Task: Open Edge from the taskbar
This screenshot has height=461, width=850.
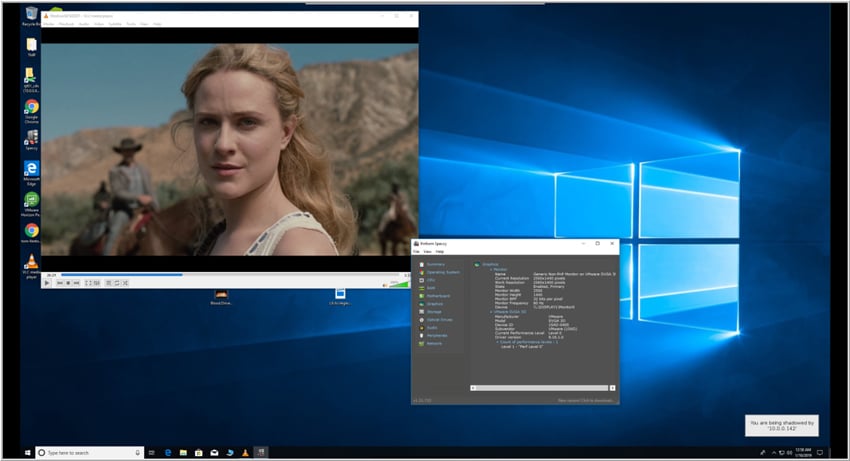Action: point(168,452)
